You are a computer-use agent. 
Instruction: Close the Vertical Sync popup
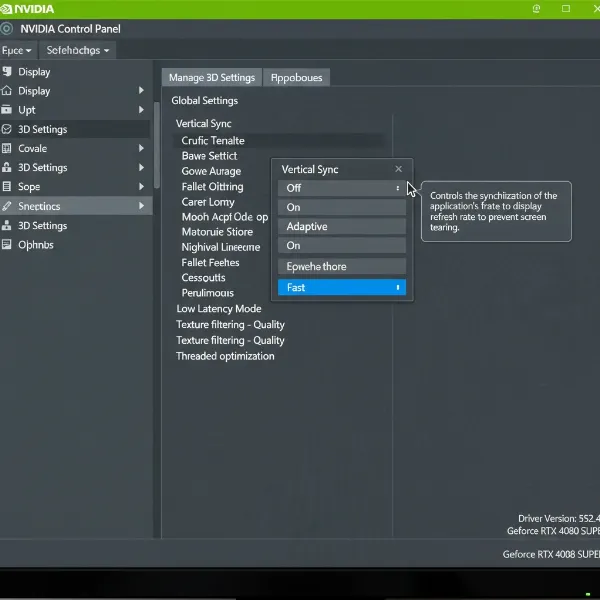(x=398, y=169)
